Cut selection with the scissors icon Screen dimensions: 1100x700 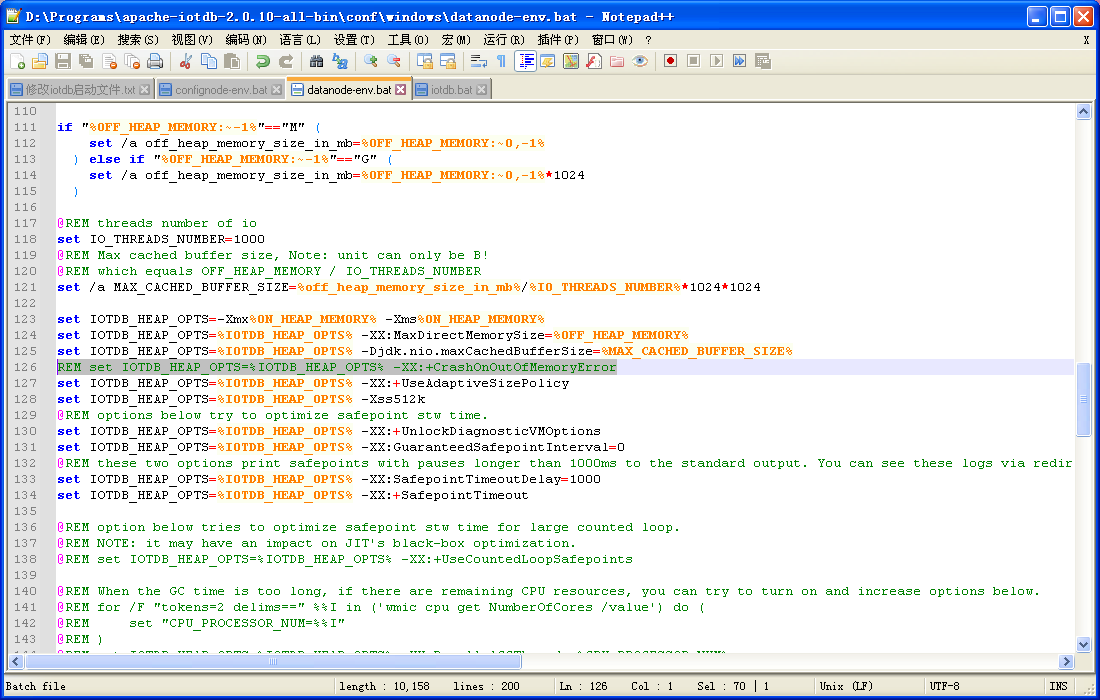point(186,62)
